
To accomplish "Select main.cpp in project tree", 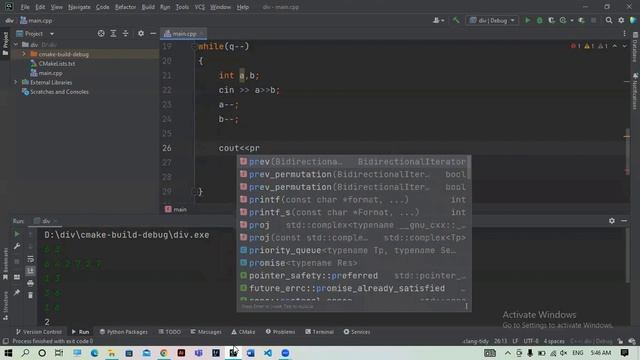I will [x=50, y=73].
